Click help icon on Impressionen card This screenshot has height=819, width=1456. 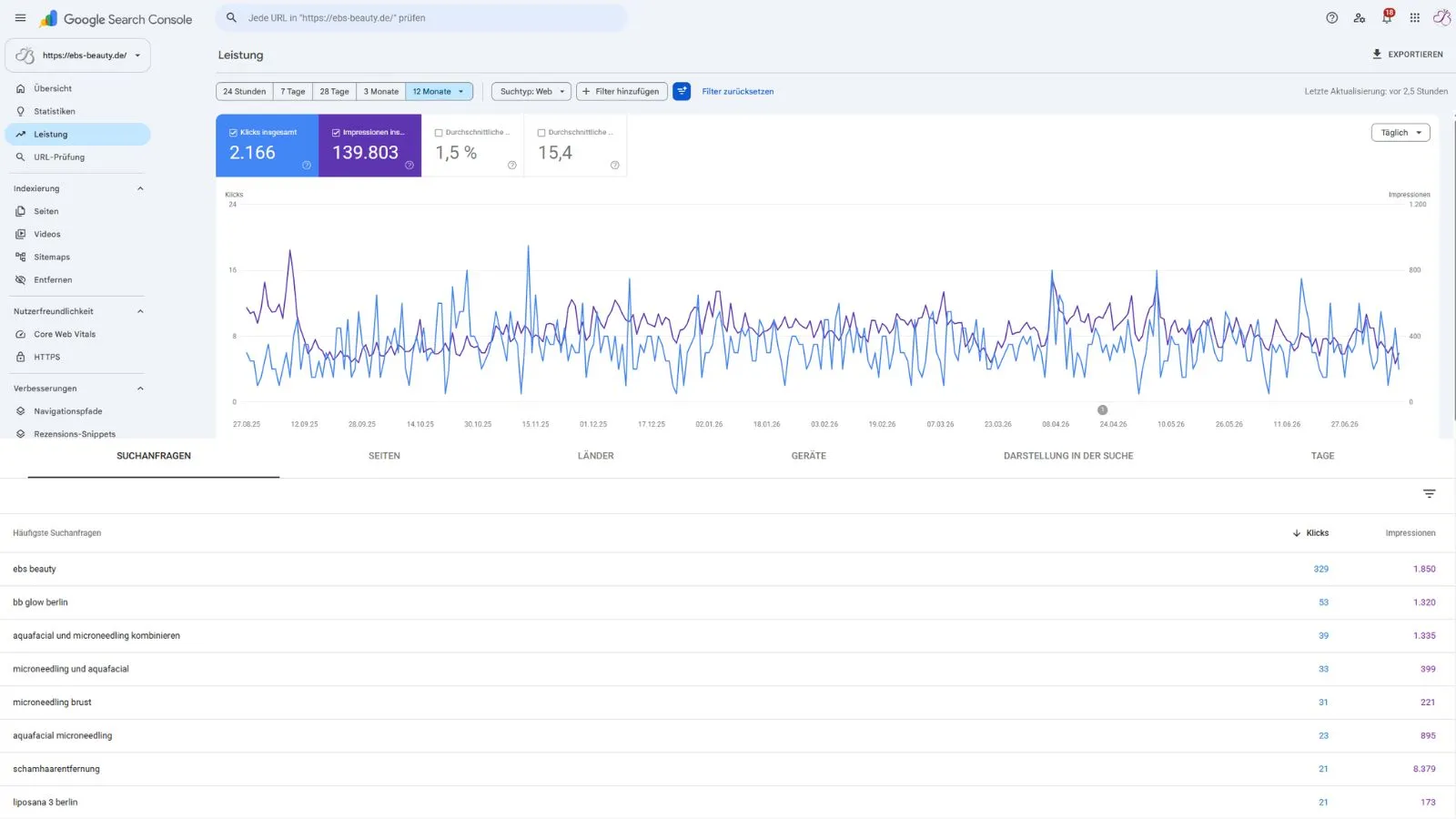point(409,165)
